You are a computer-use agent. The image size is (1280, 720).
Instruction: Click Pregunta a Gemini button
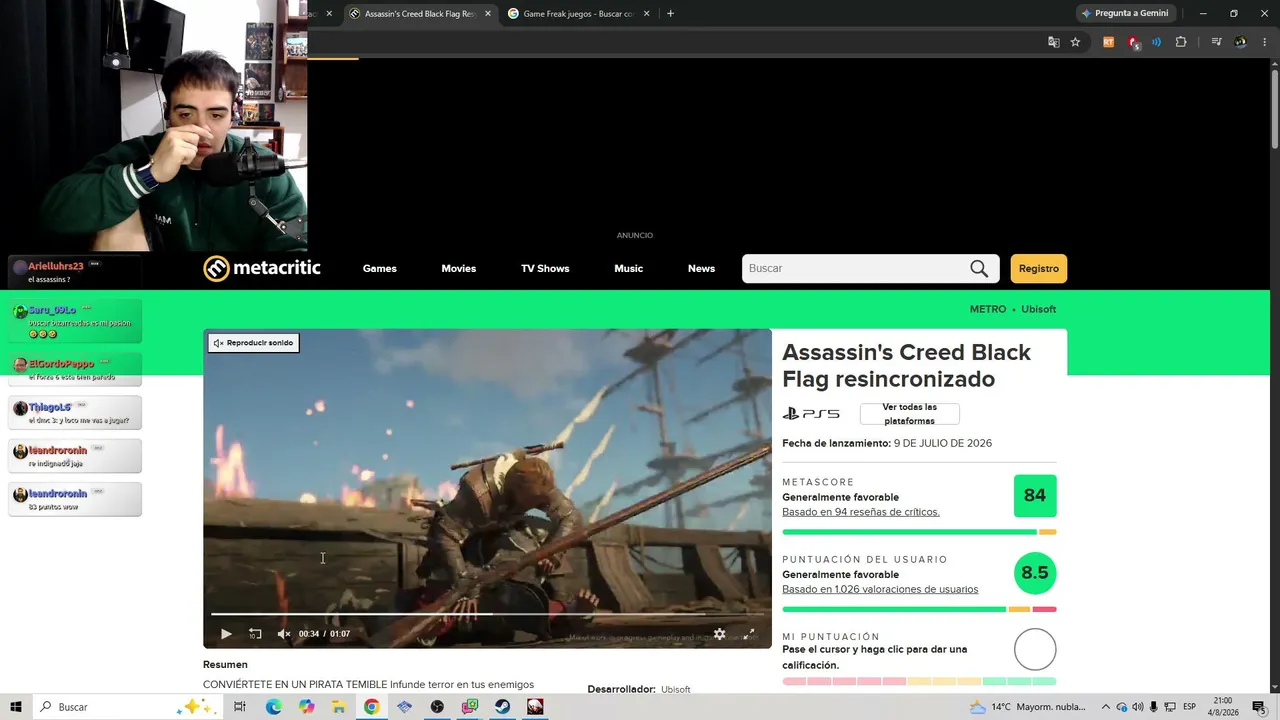point(1125,13)
